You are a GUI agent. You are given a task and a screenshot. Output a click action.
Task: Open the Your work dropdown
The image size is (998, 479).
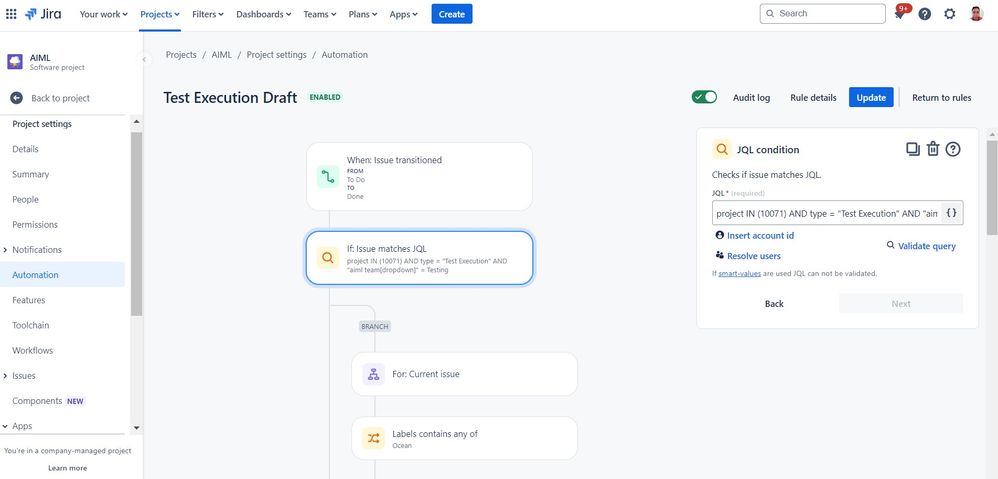pyautogui.click(x=103, y=14)
